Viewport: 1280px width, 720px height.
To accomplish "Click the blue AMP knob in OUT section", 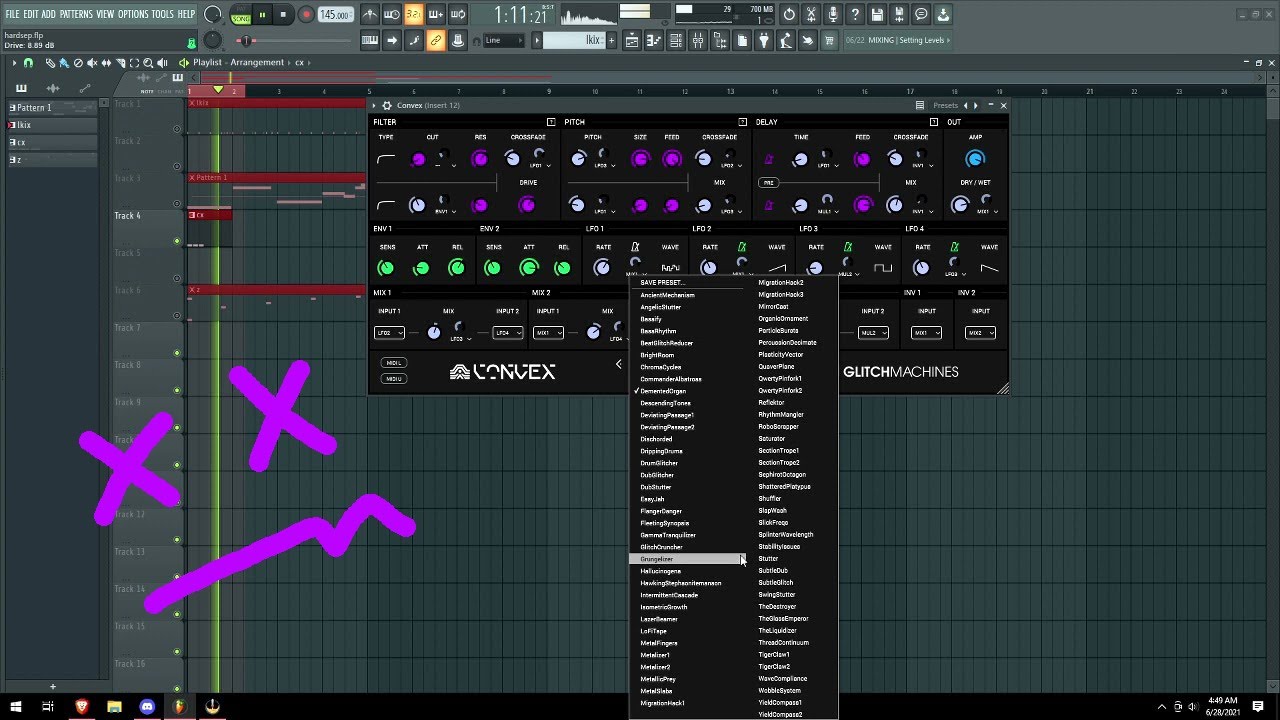I will pos(975,159).
